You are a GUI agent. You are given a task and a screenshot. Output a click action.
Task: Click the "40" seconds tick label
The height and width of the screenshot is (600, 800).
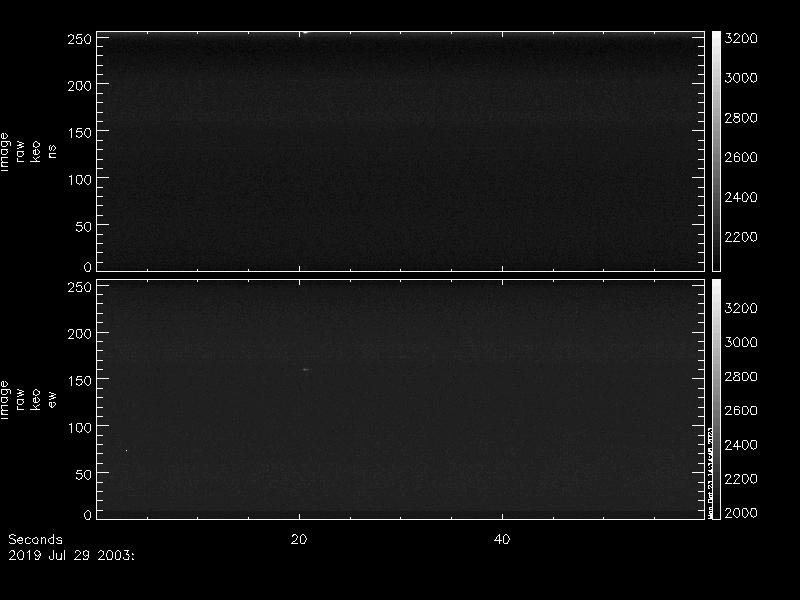[x=502, y=539]
